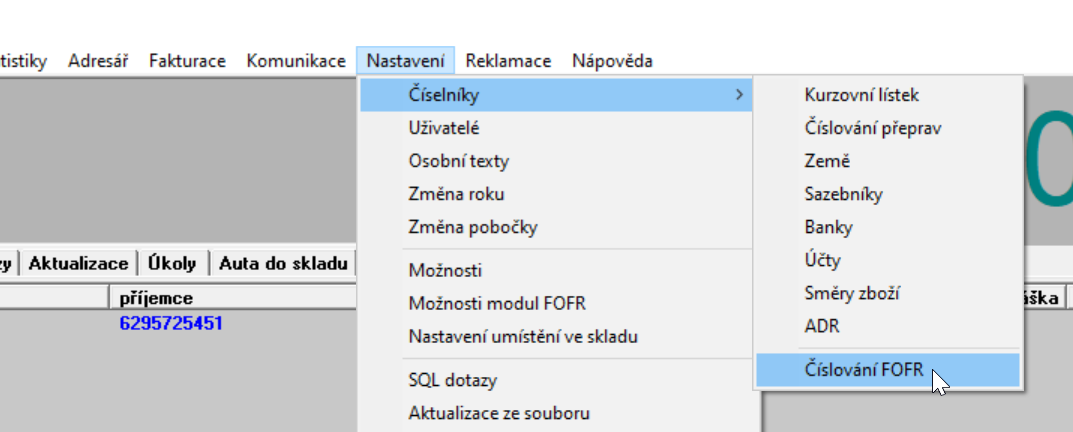Click the blue number 6295725451

pos(171,323)
